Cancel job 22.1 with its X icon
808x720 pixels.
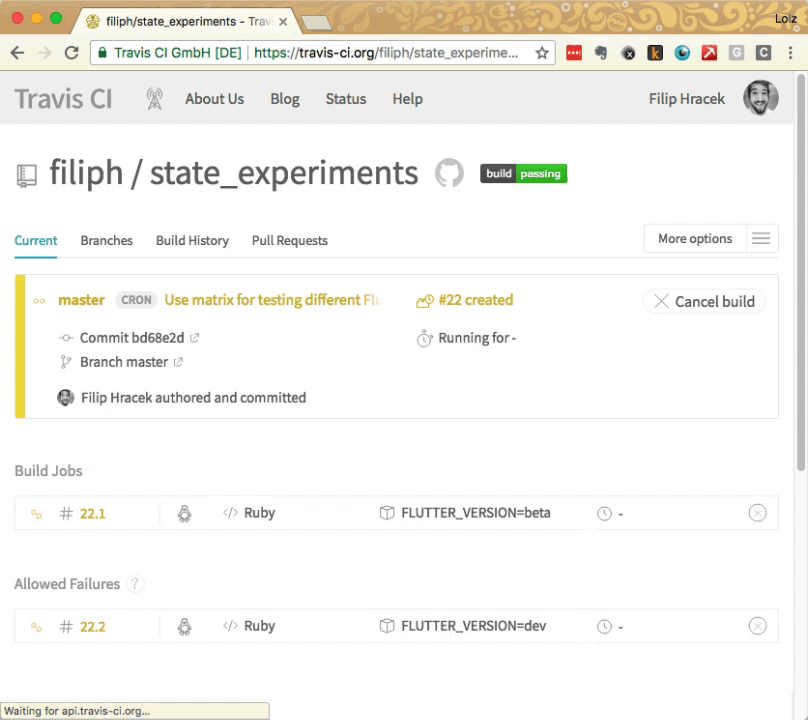tap(757, 513)
